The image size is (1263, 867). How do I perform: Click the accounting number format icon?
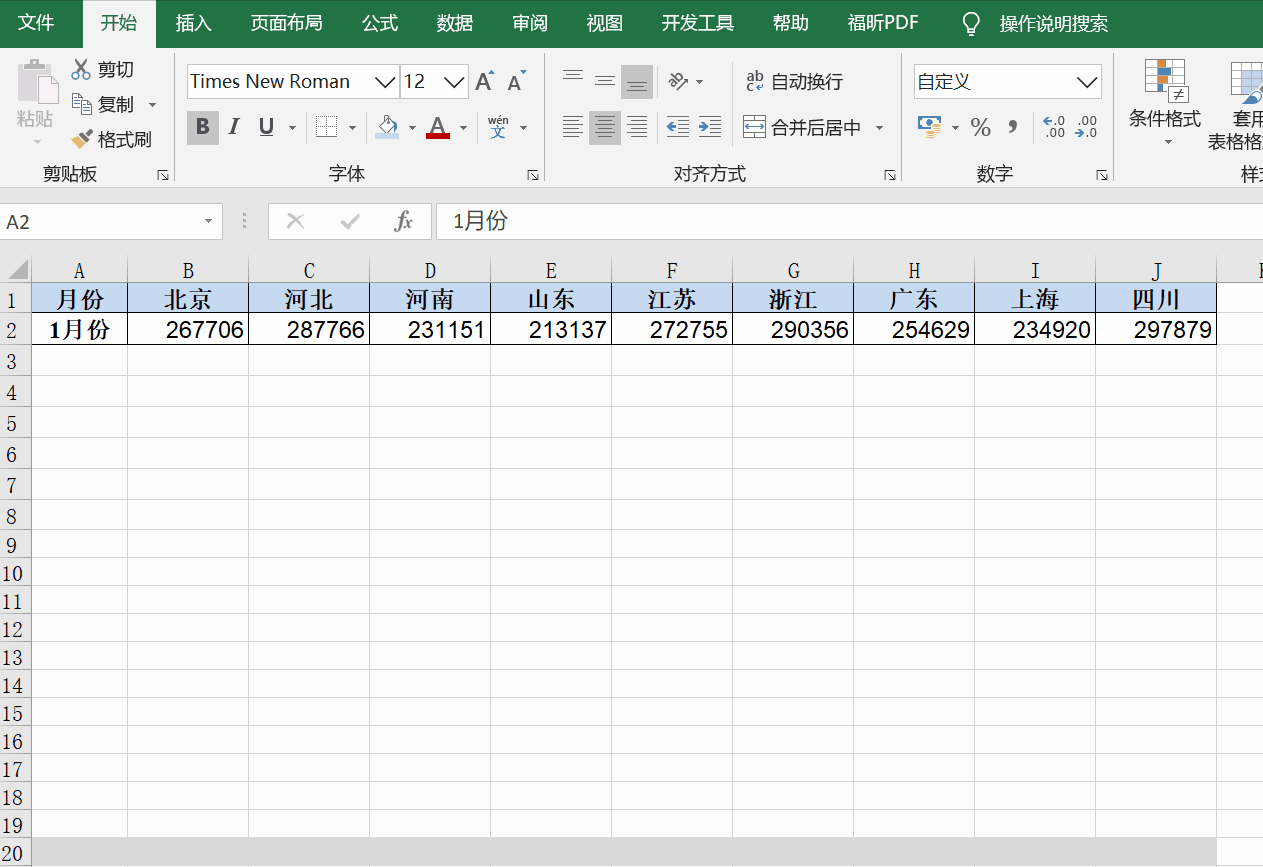(930, 127)
